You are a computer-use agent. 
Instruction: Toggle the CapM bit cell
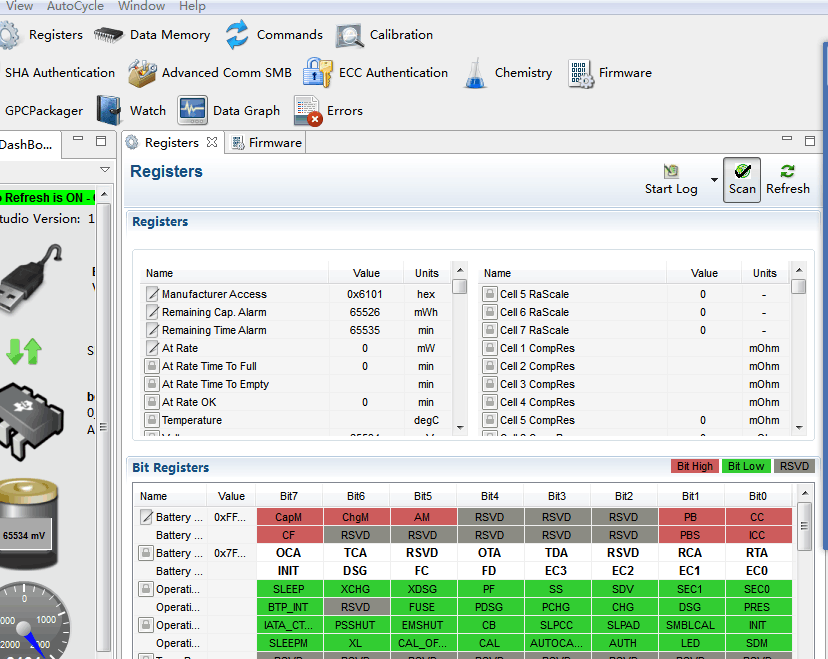[289, 517]
